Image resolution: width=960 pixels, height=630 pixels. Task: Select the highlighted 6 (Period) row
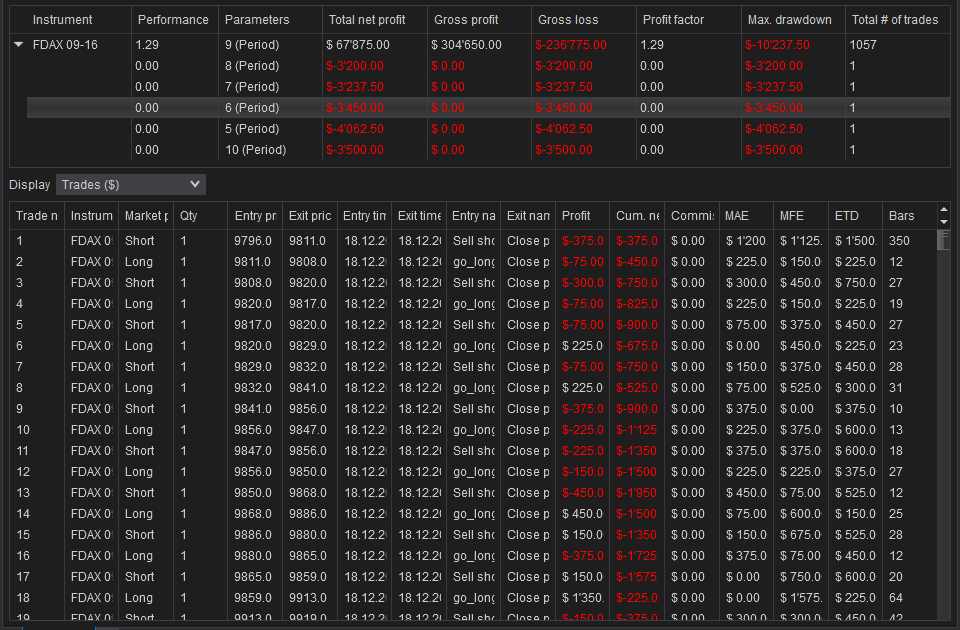(x=489, y=108)
